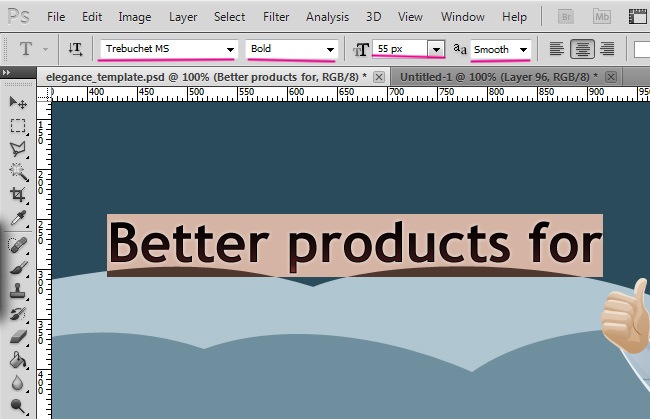The image size is (650, 419).
Task: Open the tool preset picker arrow
Action: (x=46, y=49)
